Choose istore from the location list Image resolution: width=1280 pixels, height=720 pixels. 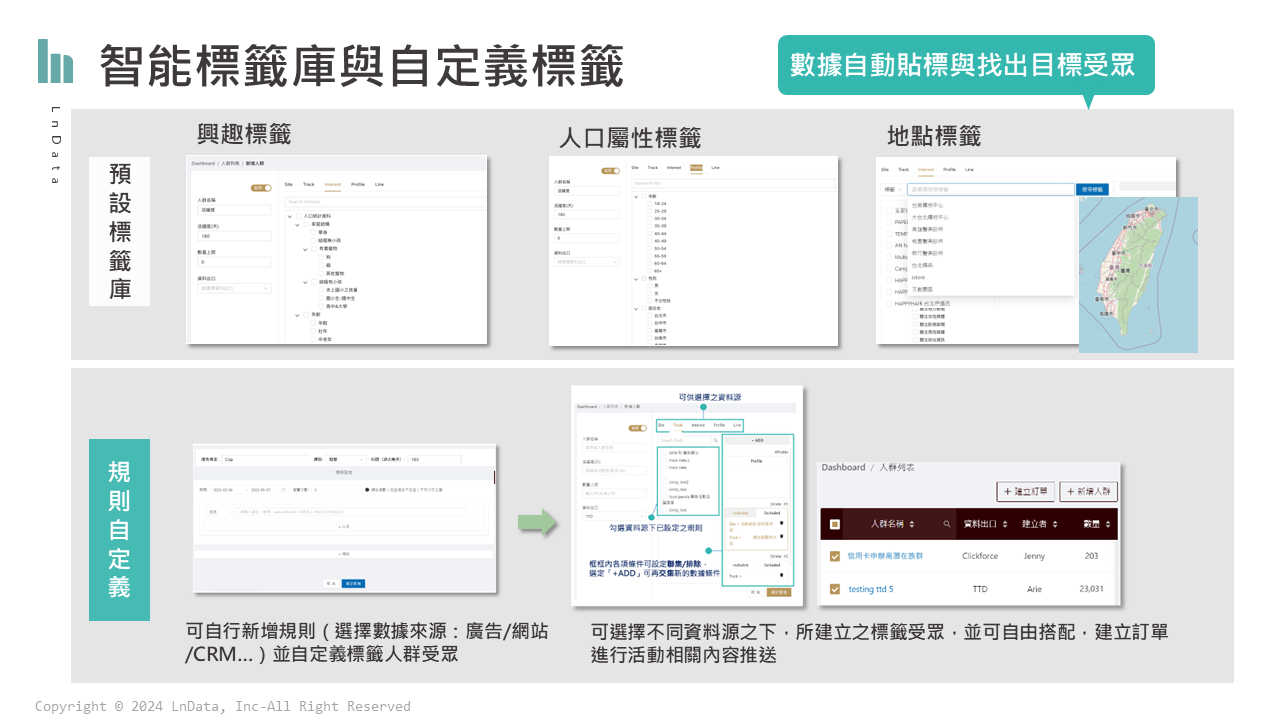click(918, 277)
